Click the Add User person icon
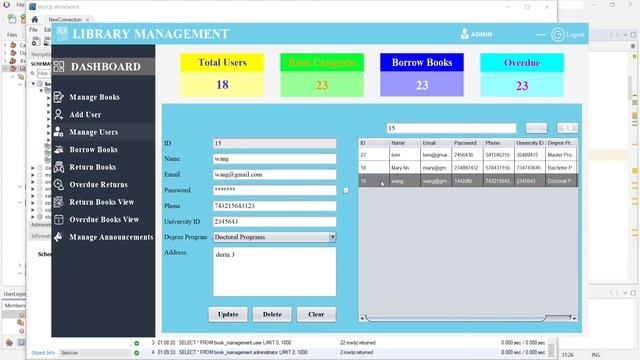Screen dimensions: 640x360 point(59,114)
